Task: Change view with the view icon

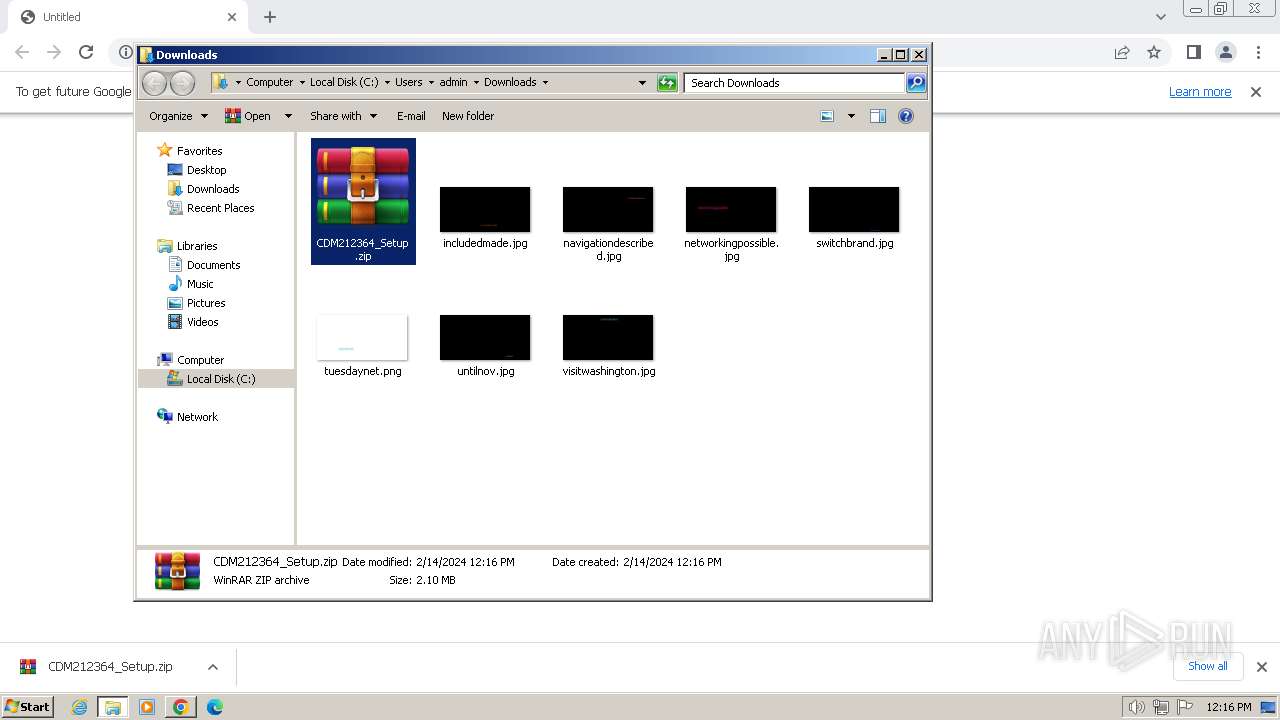Action: coord(827,116)
